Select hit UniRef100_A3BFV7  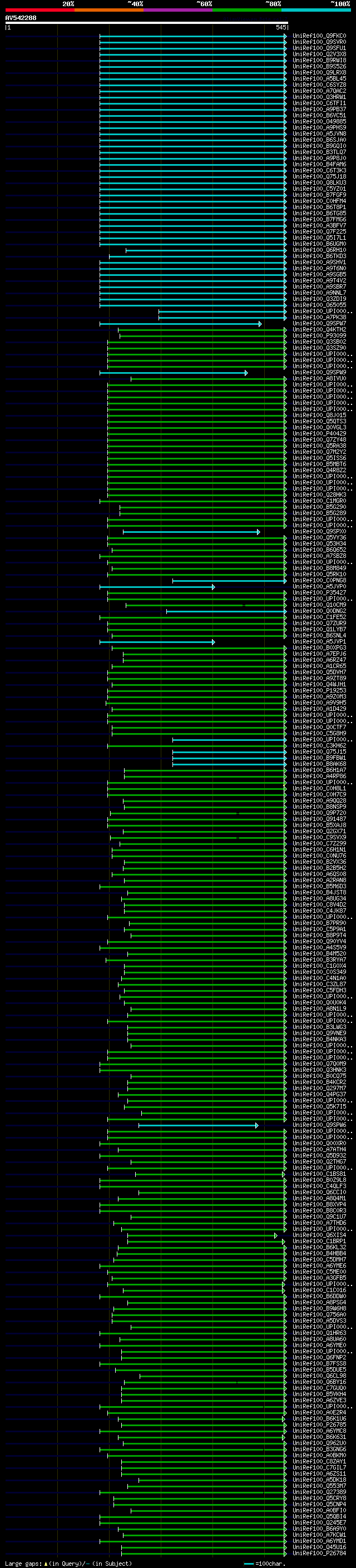tap(319, 226)
